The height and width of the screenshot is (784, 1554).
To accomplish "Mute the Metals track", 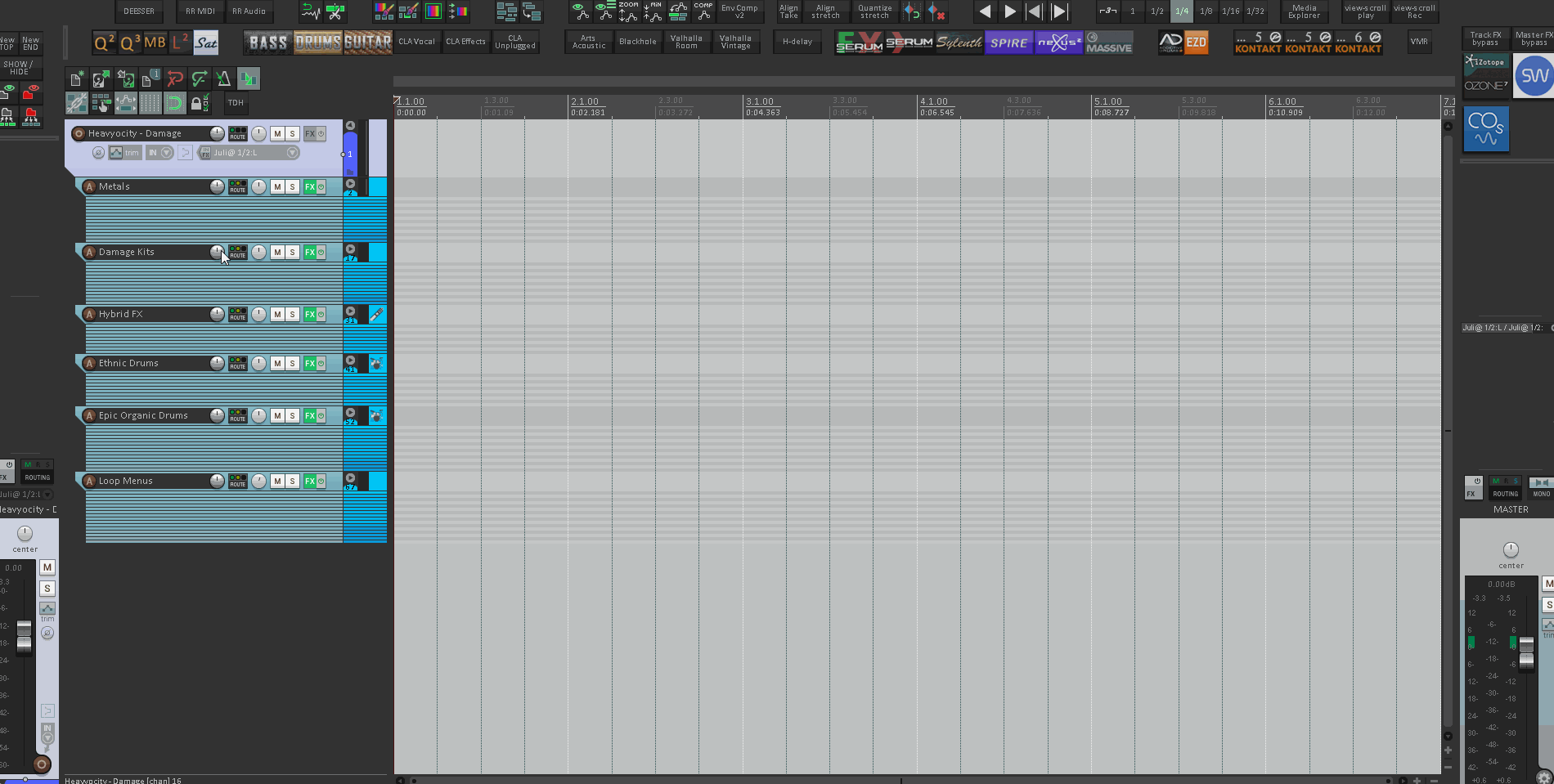I will [x=278, y=187].
